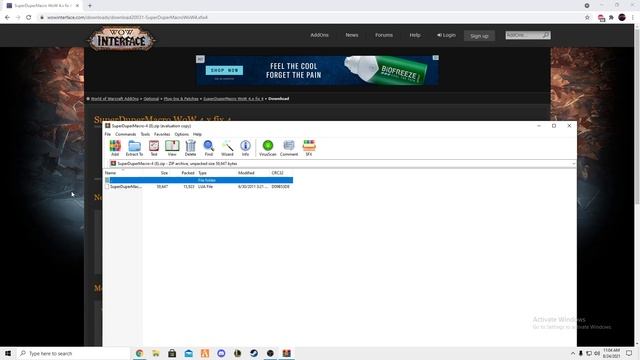Image resolution: width=640 pixels, height=360 pixels.
Task: Open the Options menu
Action: 182,134
